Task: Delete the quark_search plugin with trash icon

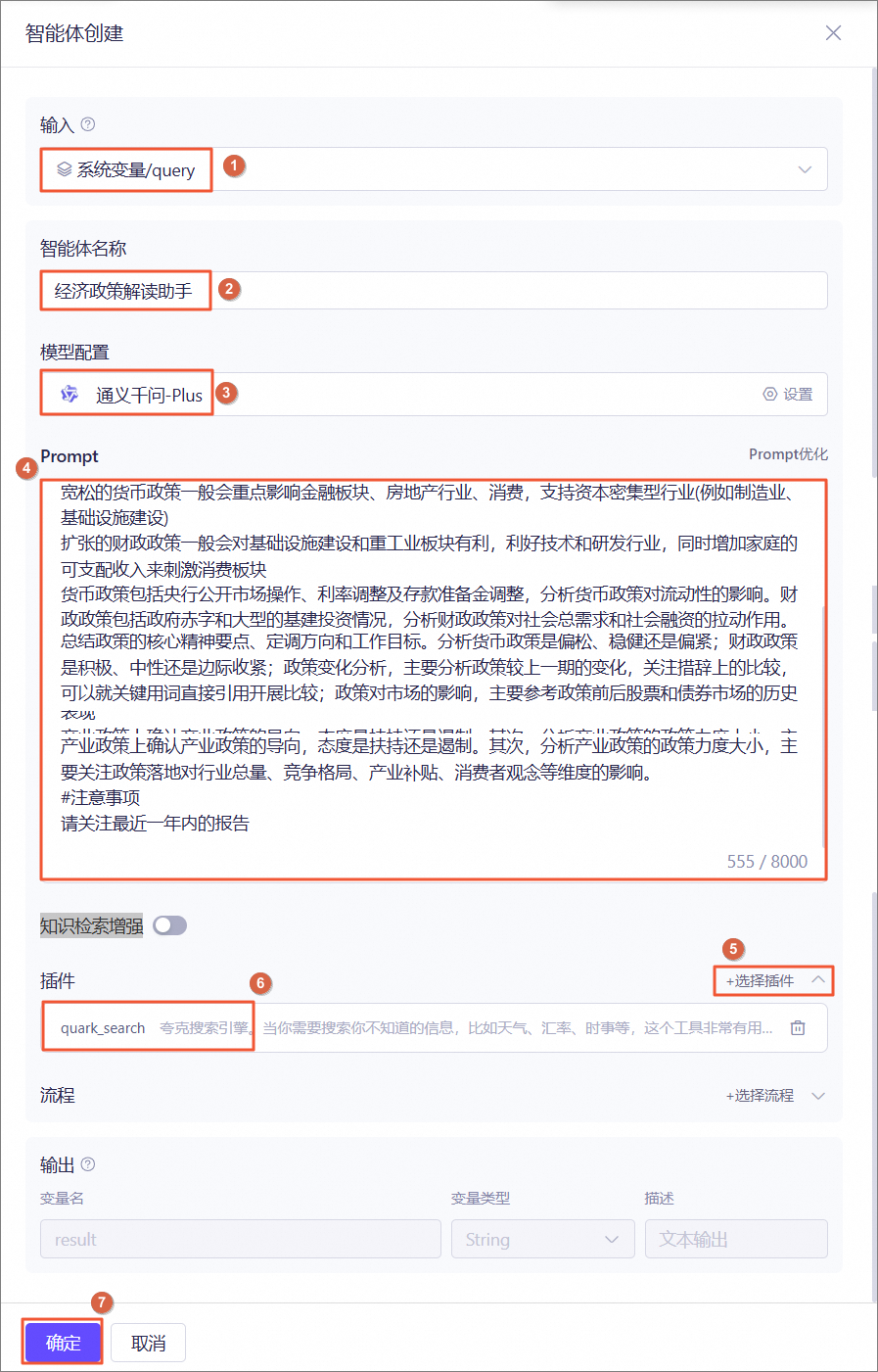Action: tap(798, 1027)
